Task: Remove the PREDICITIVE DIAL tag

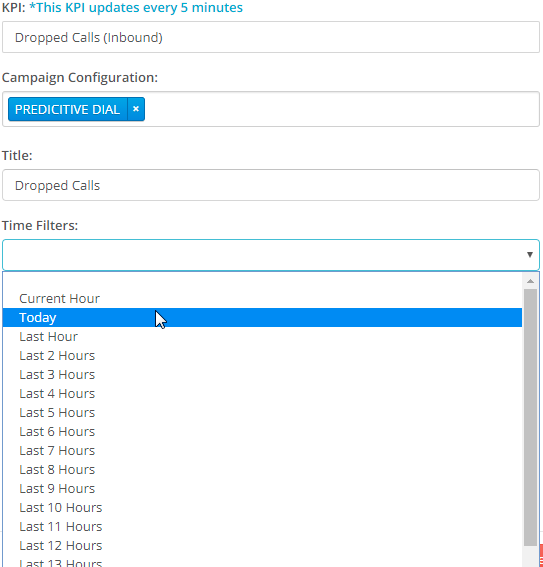Action: [x=136, y=109]
